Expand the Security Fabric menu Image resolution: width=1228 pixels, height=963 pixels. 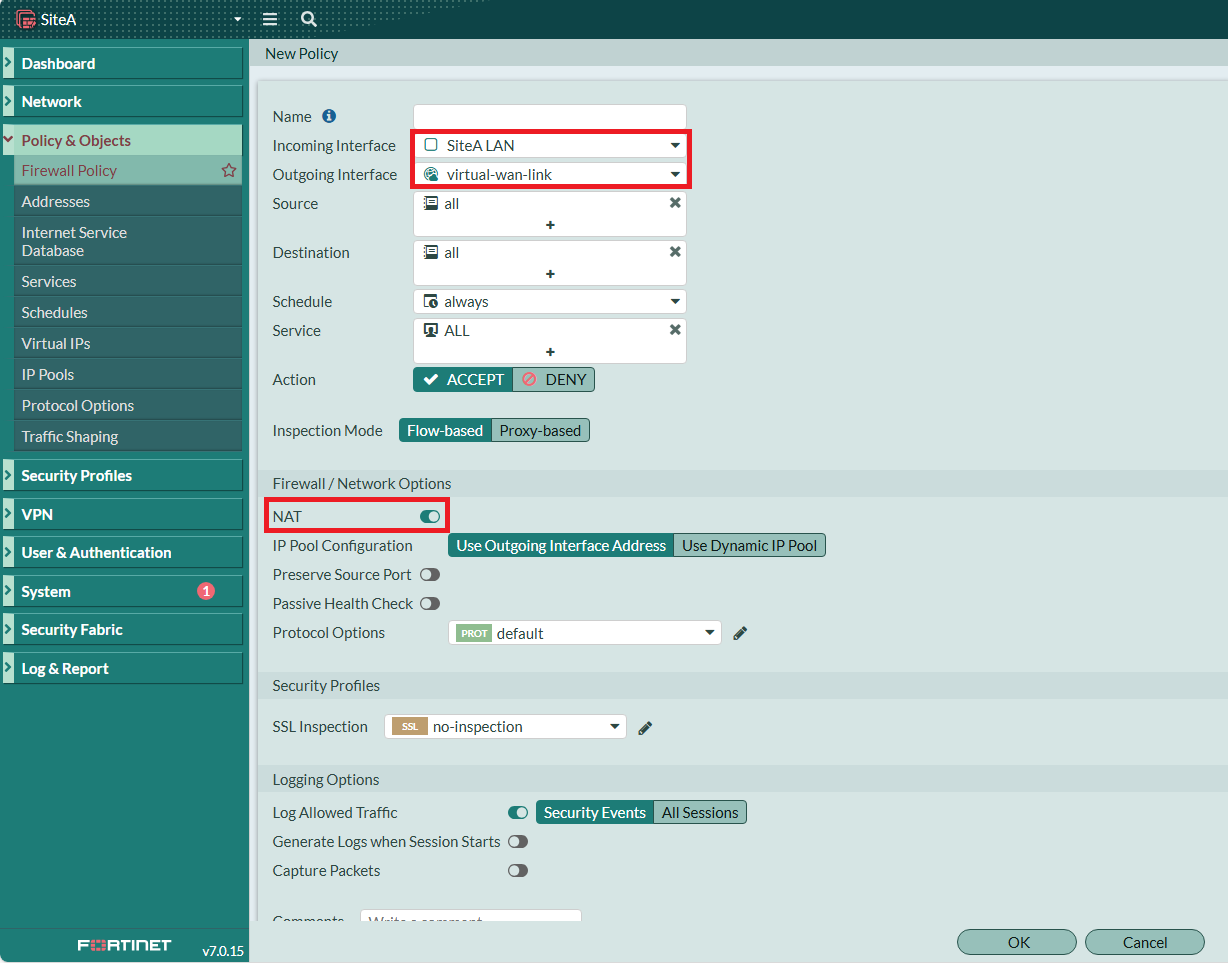tap(122, 630)
